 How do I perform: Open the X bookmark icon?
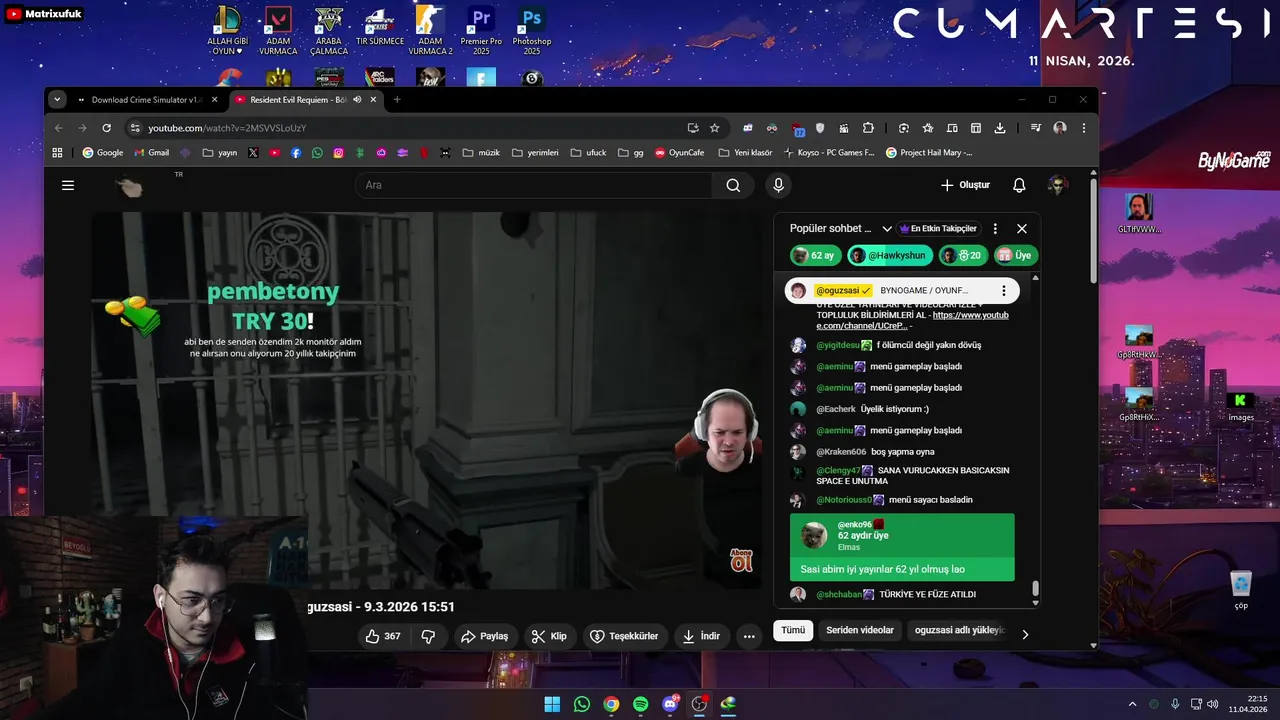point(253,153)
